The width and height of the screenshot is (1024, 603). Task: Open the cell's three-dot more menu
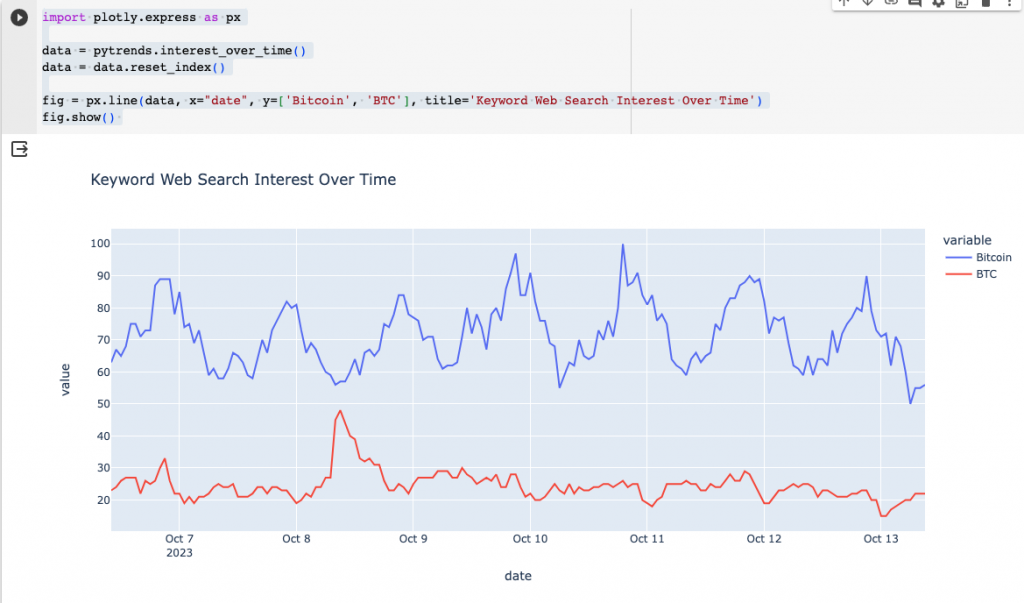click(x=1010, y=3)
